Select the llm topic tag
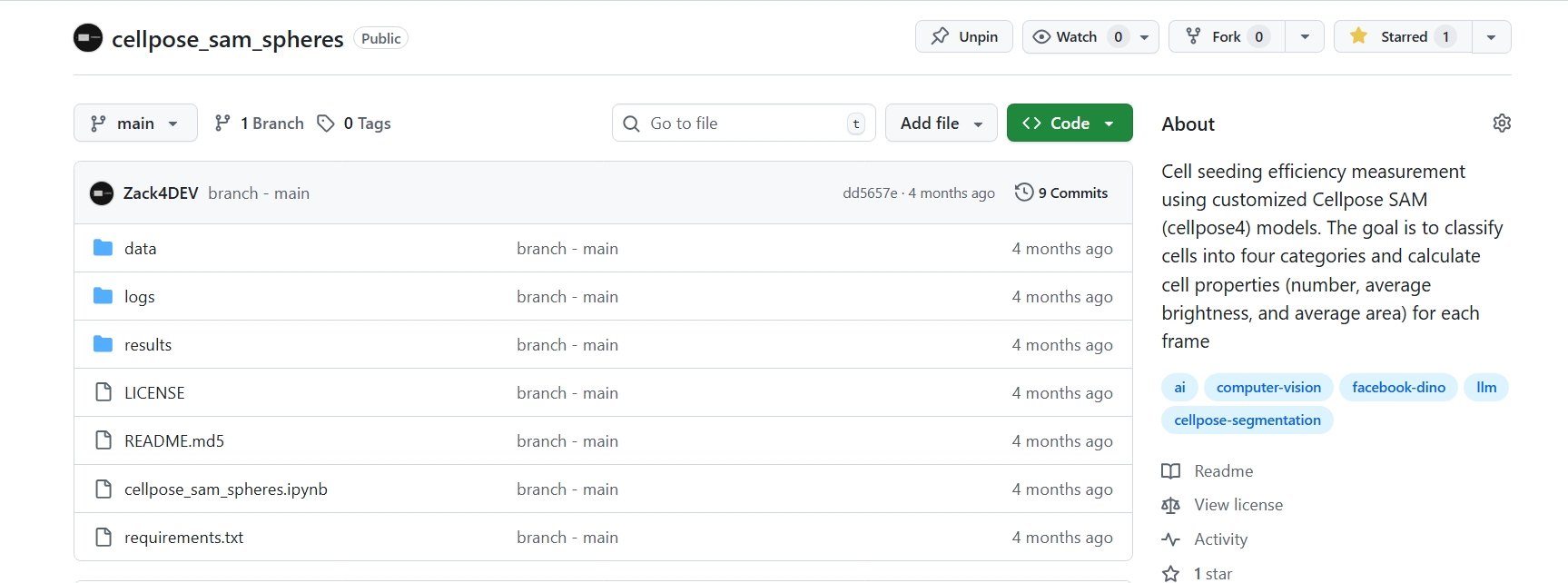 pos(1486,387)
